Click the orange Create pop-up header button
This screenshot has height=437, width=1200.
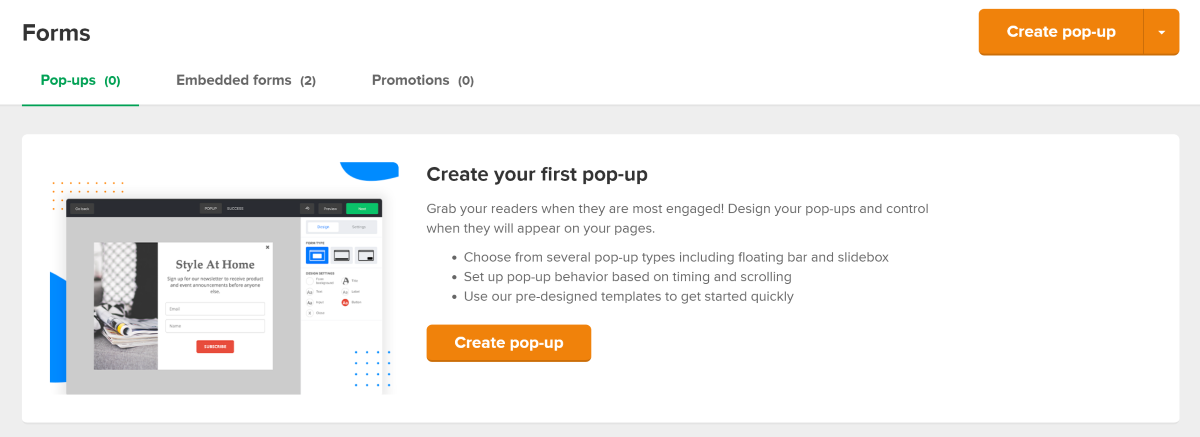pyautogui.click(x=1060, y=32)
